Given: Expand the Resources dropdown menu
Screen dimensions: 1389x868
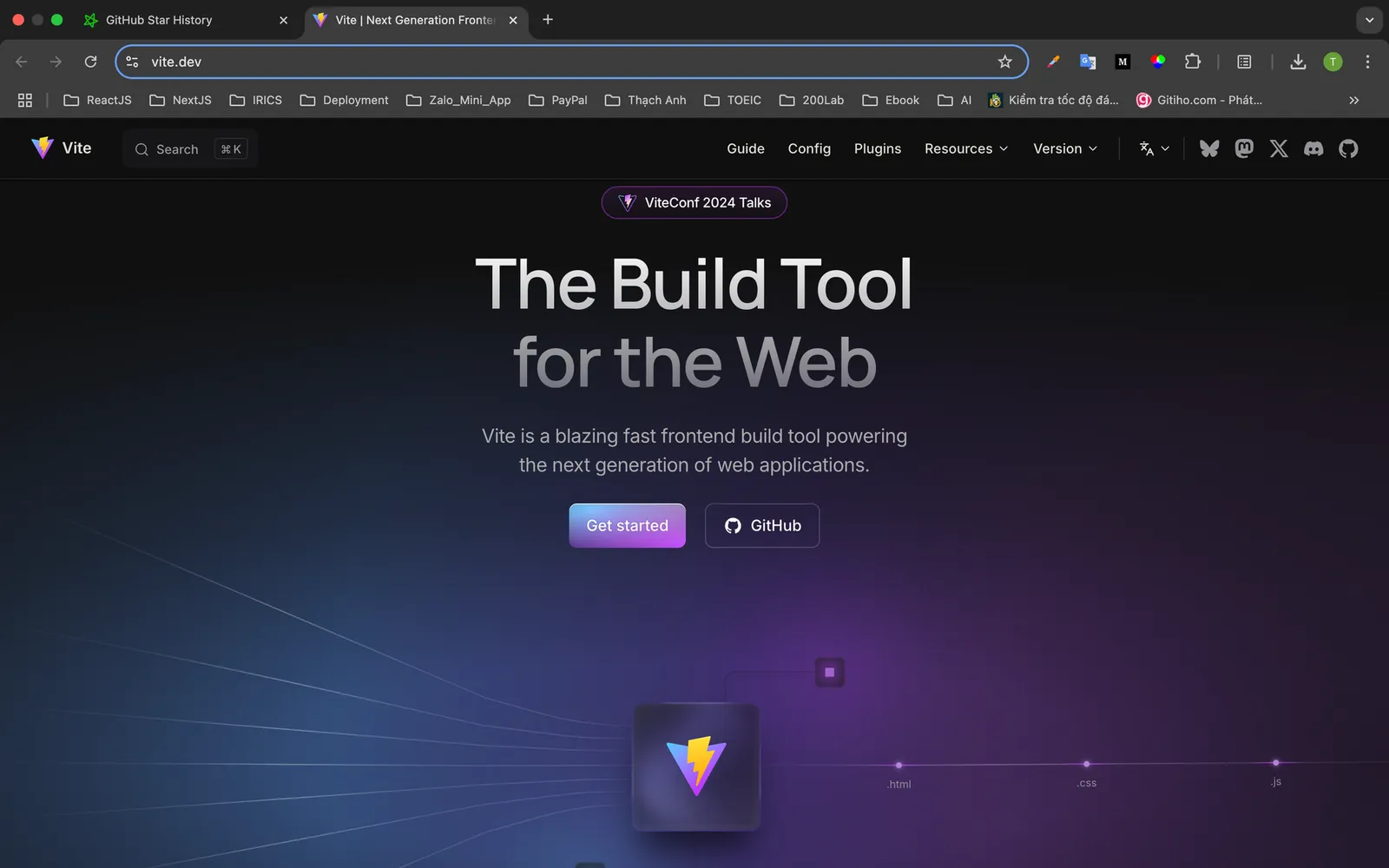Looking at the screenshot, I should [966, 148].
